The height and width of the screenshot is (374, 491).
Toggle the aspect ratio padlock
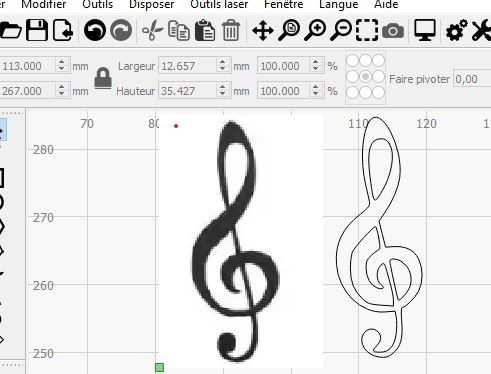[103, 78]
